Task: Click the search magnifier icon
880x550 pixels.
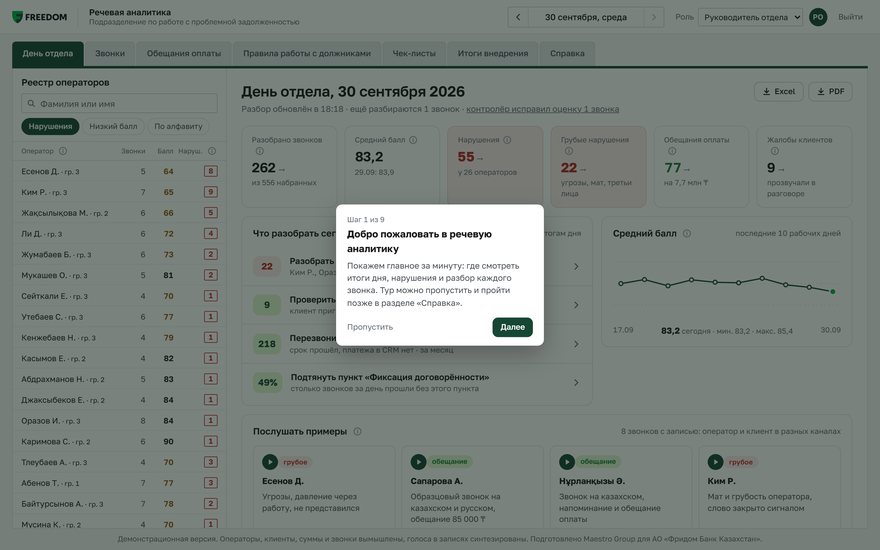Action: 31,103
